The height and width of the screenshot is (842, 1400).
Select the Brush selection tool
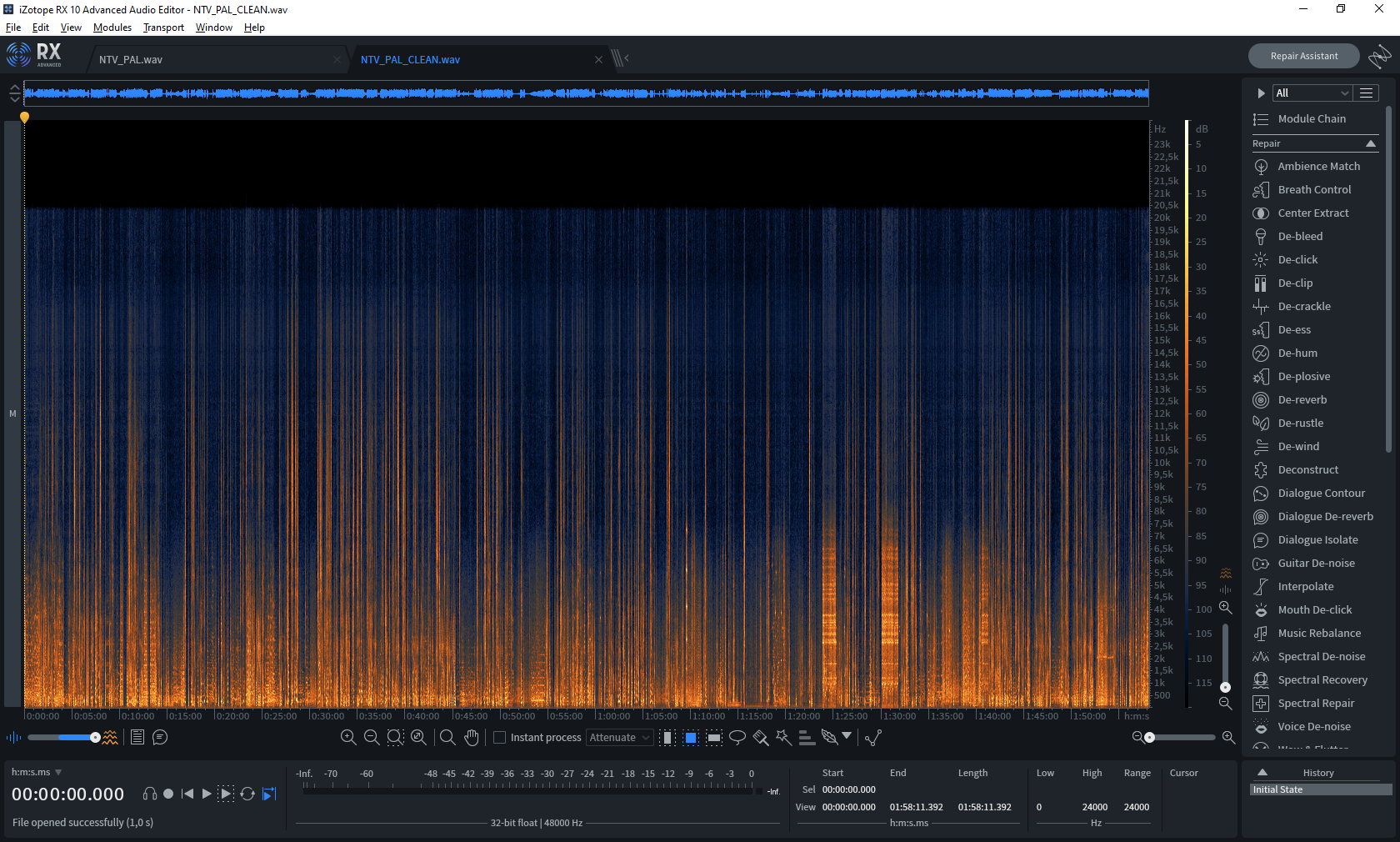point(761,738)
